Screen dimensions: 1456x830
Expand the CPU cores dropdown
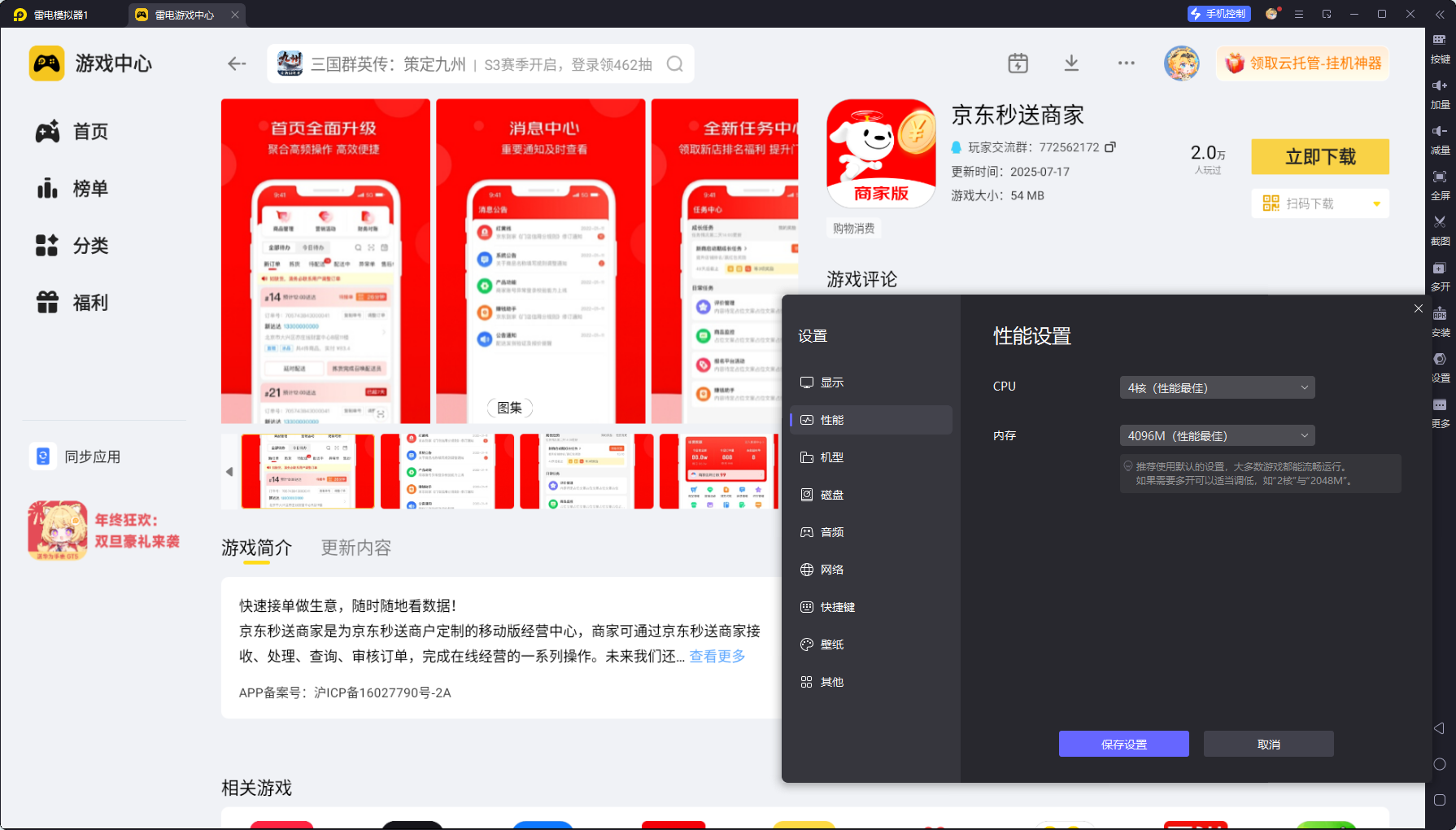[1217, 387]
